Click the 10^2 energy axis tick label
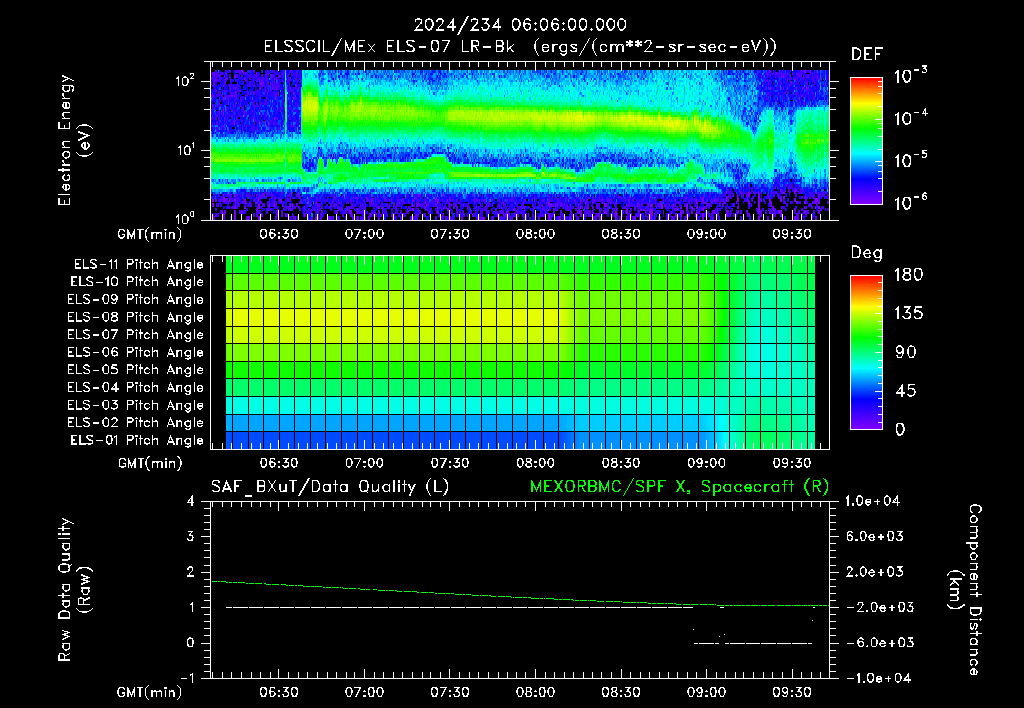The image size is (1024, 708). click(185, 81)
